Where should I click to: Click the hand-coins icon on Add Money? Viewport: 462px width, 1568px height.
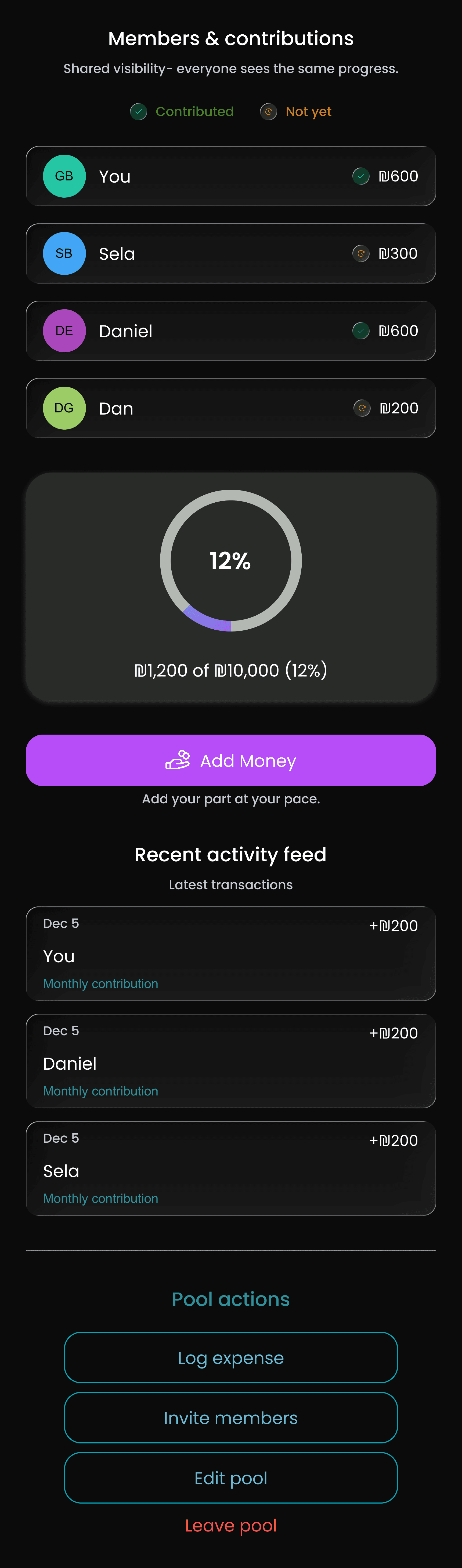tap(178, 760)
